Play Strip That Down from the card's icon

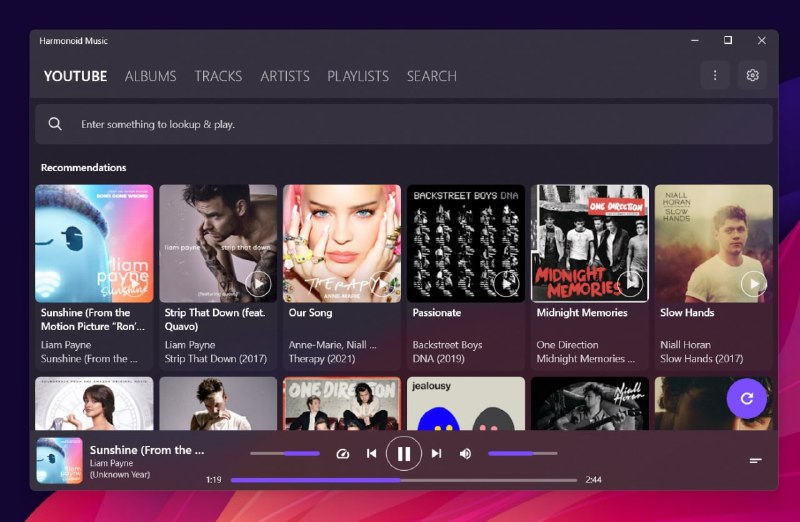pyautogui.click(x=258, y=284)
